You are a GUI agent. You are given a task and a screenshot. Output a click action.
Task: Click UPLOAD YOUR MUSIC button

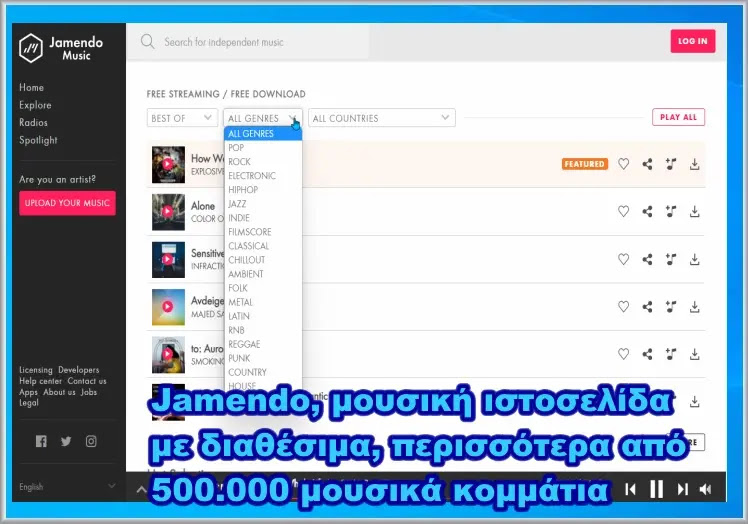point(67,203)
